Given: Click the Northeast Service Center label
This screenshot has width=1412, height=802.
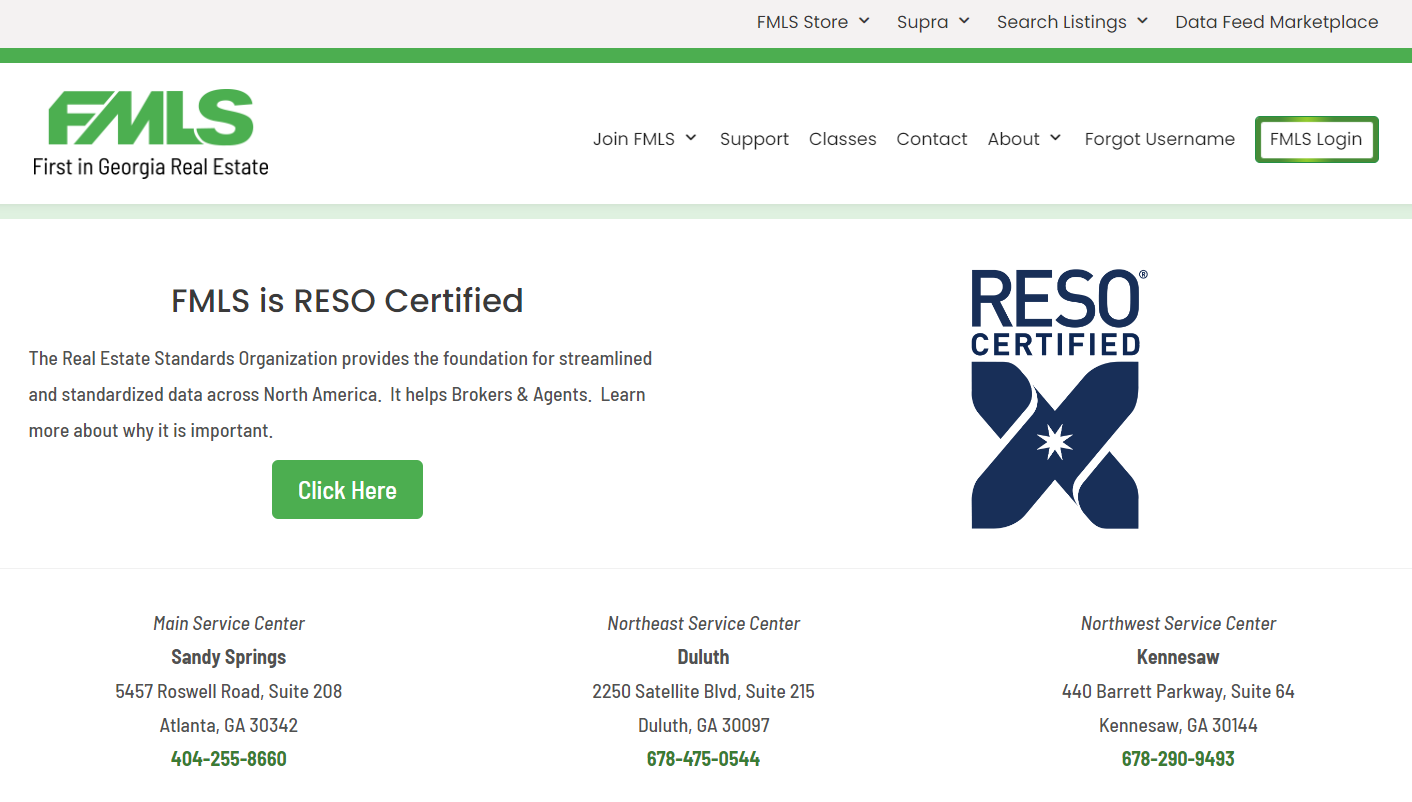Looking at the screenshot, I should [704, 624].
